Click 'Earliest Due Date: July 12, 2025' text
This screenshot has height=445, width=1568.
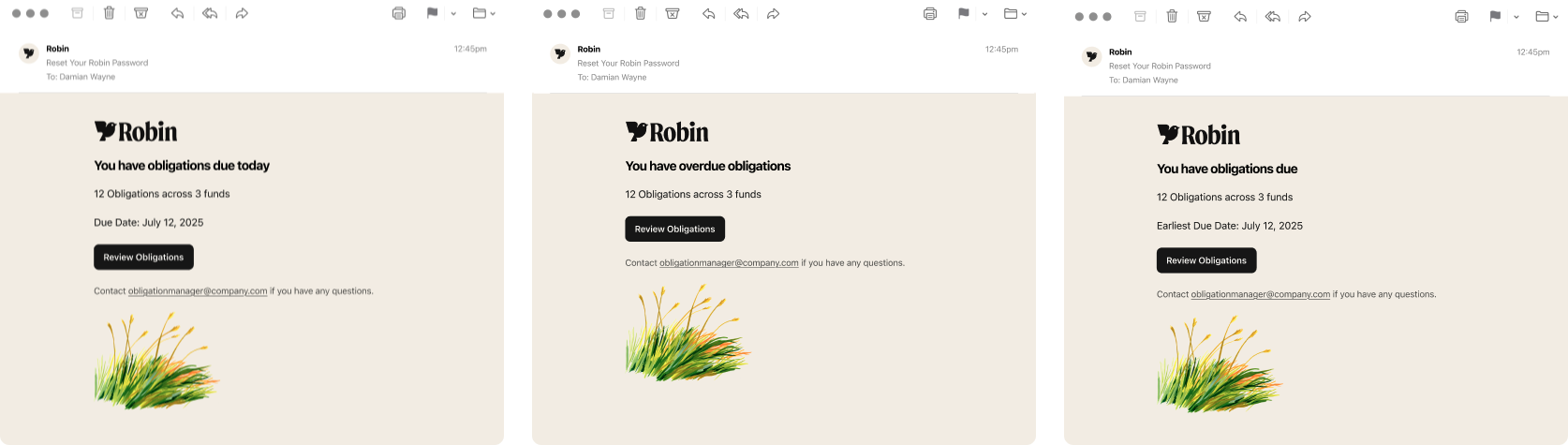(x=1230, y=226)
